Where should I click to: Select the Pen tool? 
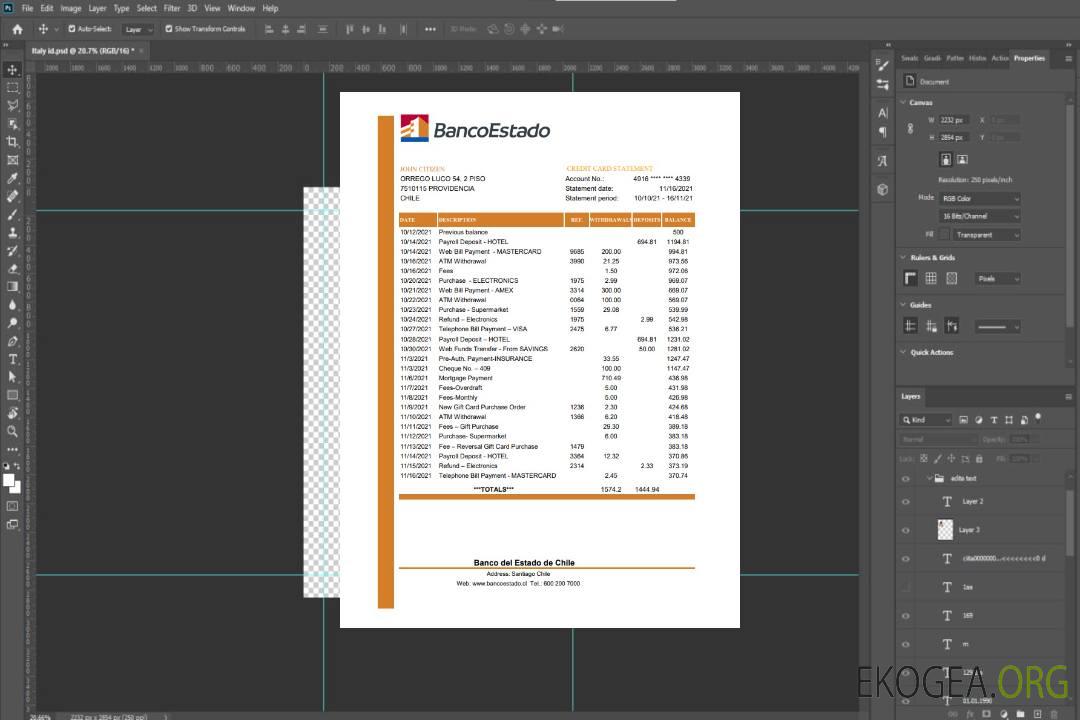coord(12,341)
